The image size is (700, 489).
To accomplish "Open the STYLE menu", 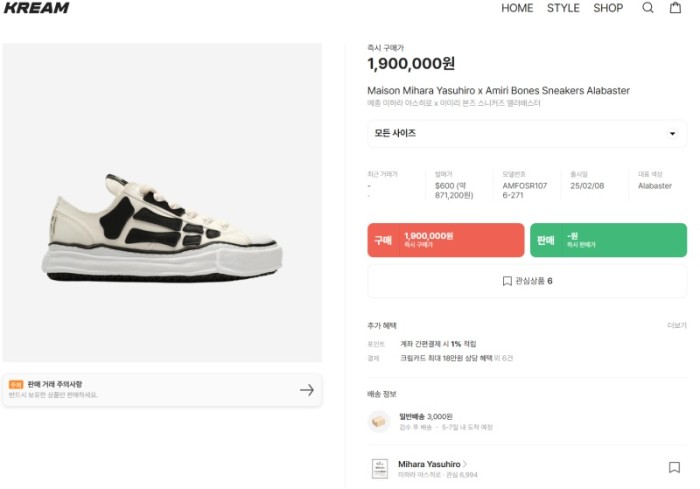I will pos(563,8).
